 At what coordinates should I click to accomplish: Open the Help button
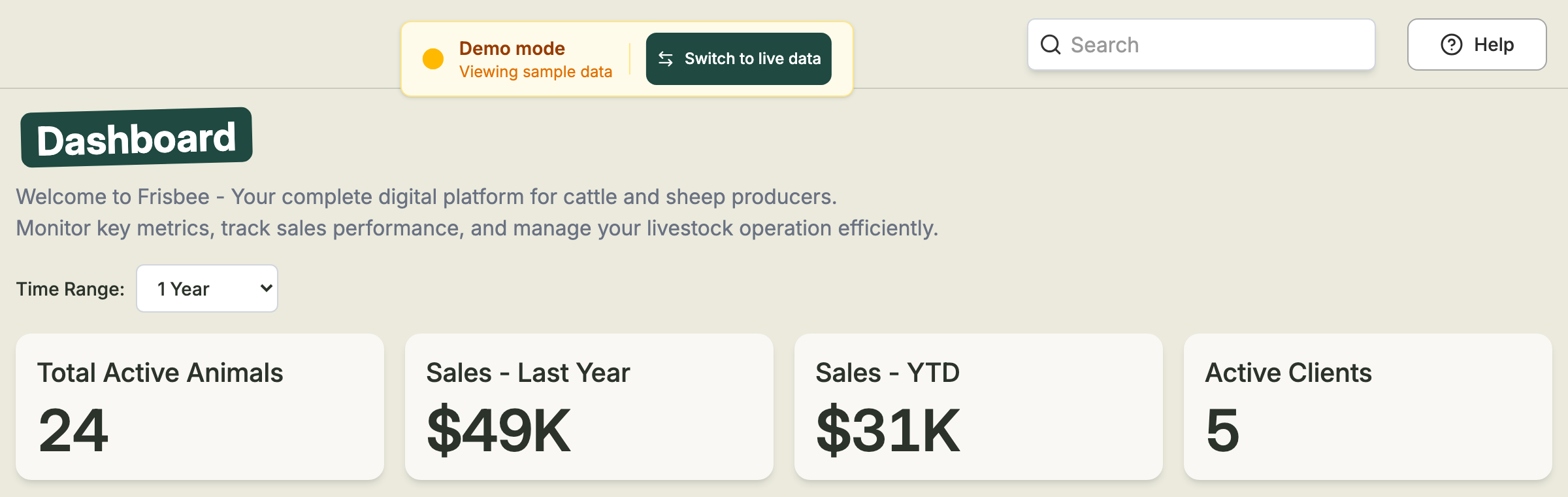click(1477, 44)
